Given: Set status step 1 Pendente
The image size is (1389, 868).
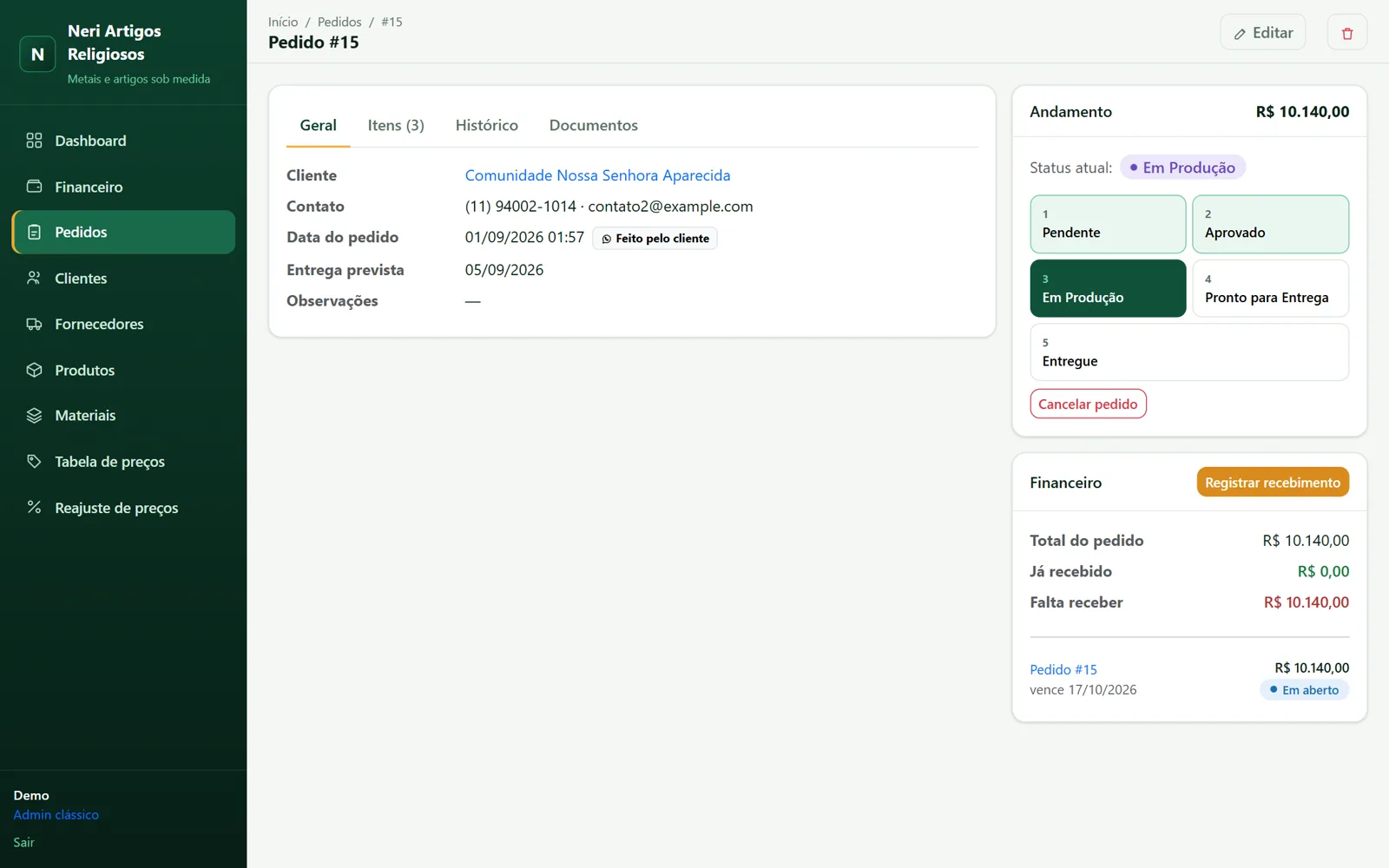Looking at the screenshot, I should coord(1108,224).
